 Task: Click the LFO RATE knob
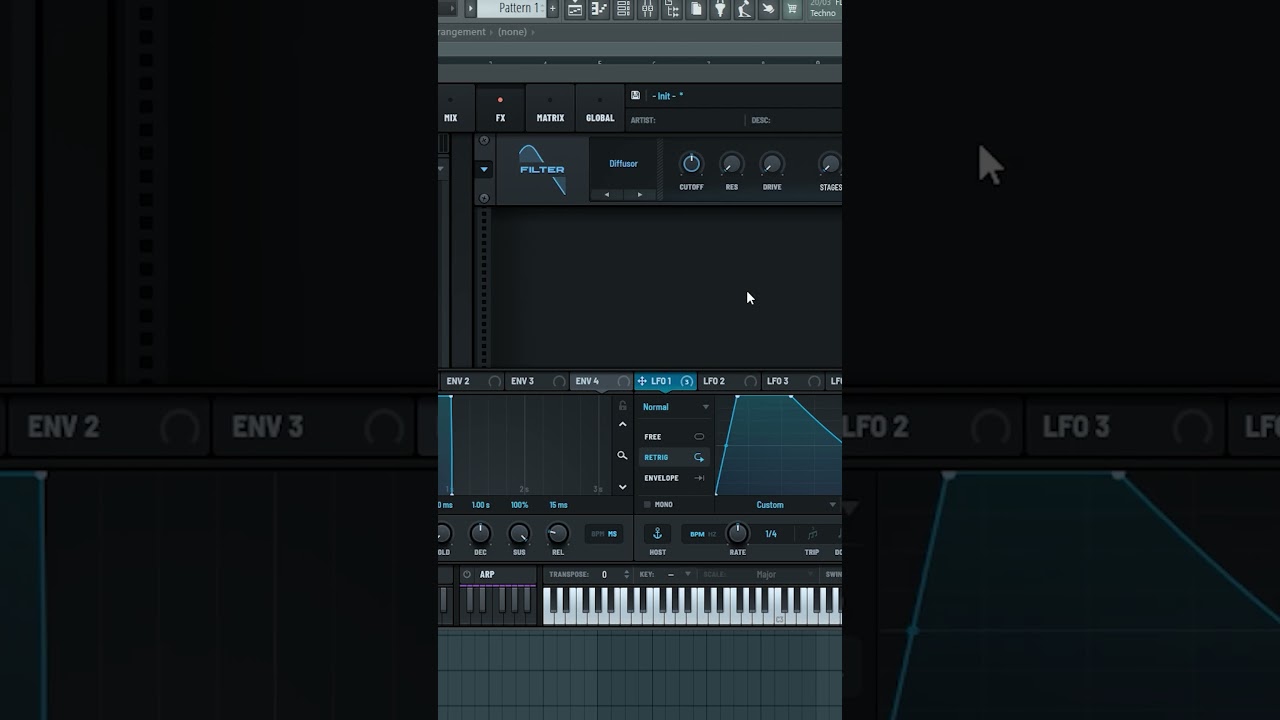(x=737, y=533)
